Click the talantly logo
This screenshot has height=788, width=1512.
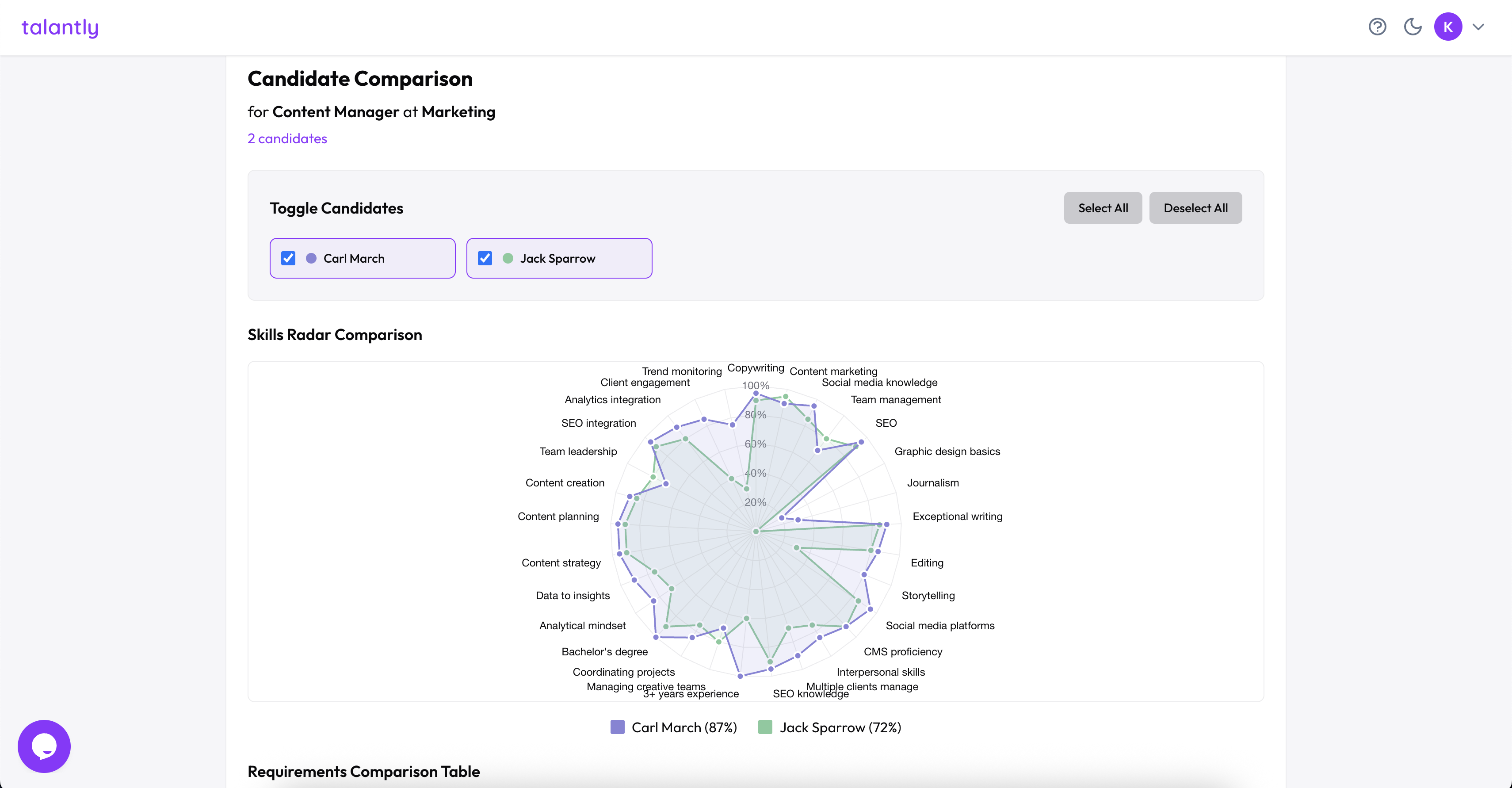point(60,27)
